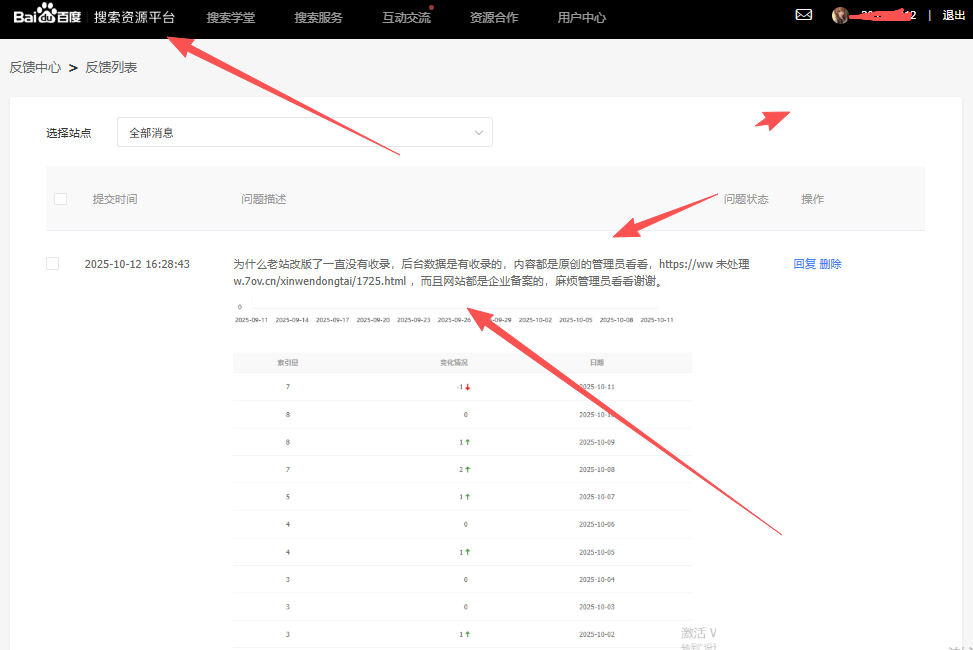Screen dimensions: 973x650
Task: Click the red down-arrow next to -1 change
Action: click(466, 386)
